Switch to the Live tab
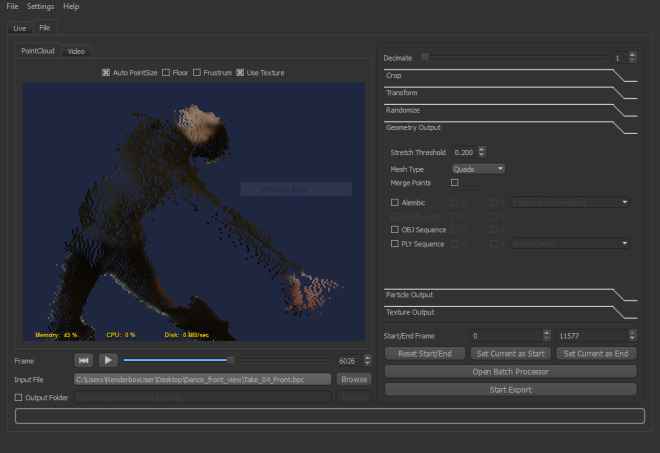Screen dimensions: 660x453 [x=20, y=28]
